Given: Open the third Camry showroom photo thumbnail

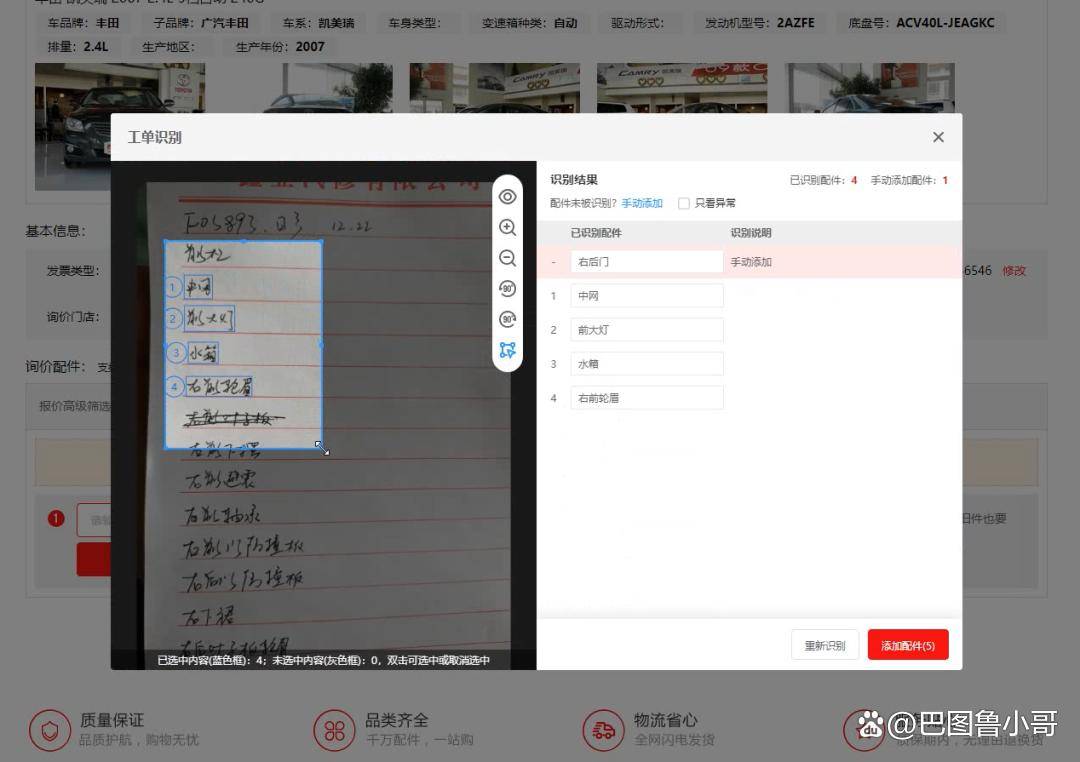Looking at the screenshot, I should tap(495, 87).
